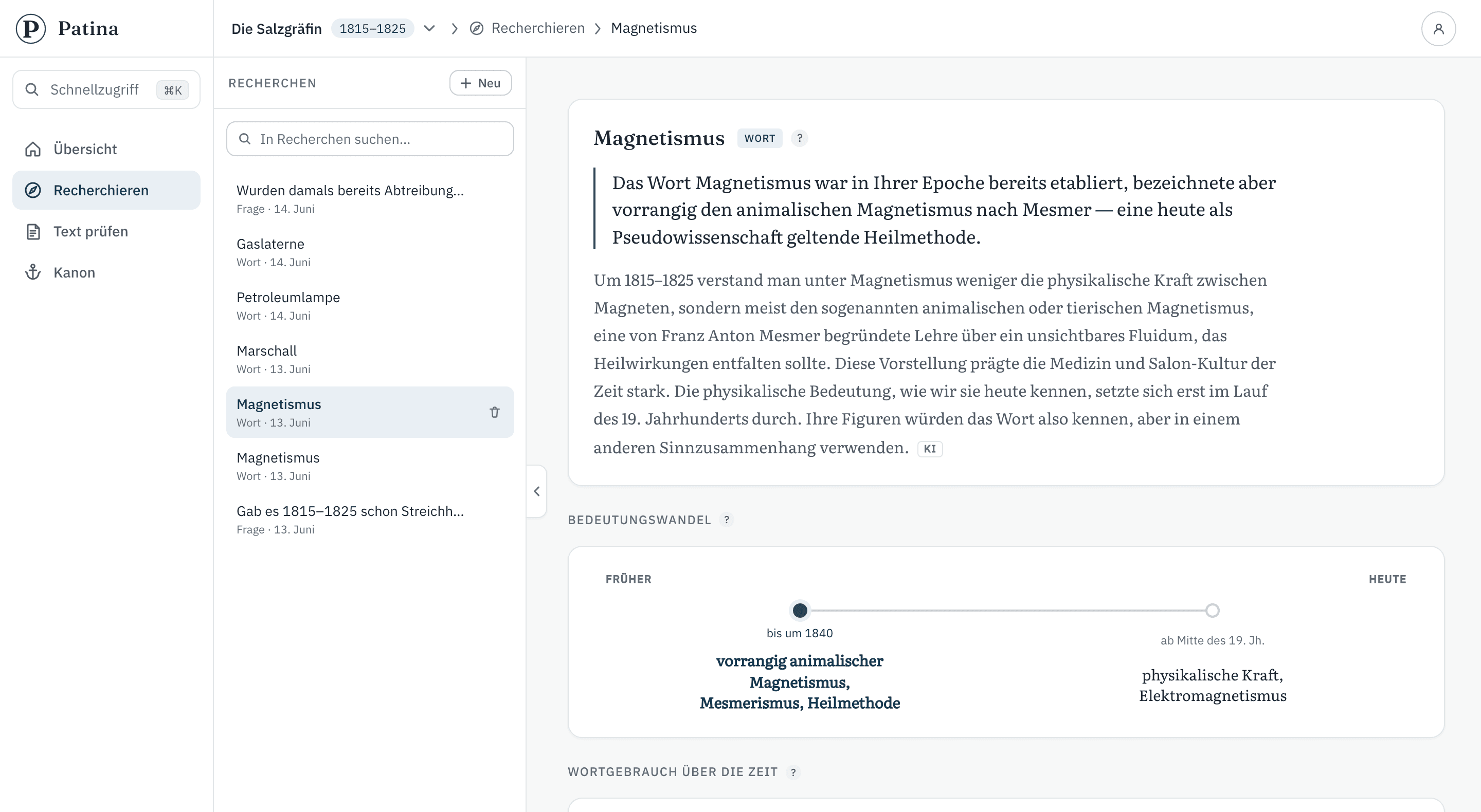Open Recherchieren in the sidebar
1481x812 pixels.
tap(106, 190)
